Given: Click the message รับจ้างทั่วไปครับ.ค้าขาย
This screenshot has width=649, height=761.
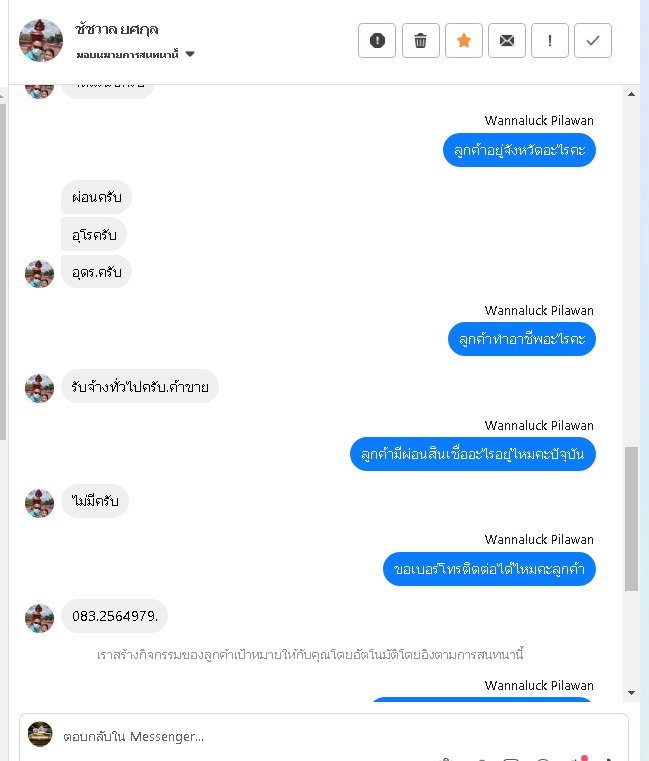Looking at the screenshot, I should coord(140,386).
